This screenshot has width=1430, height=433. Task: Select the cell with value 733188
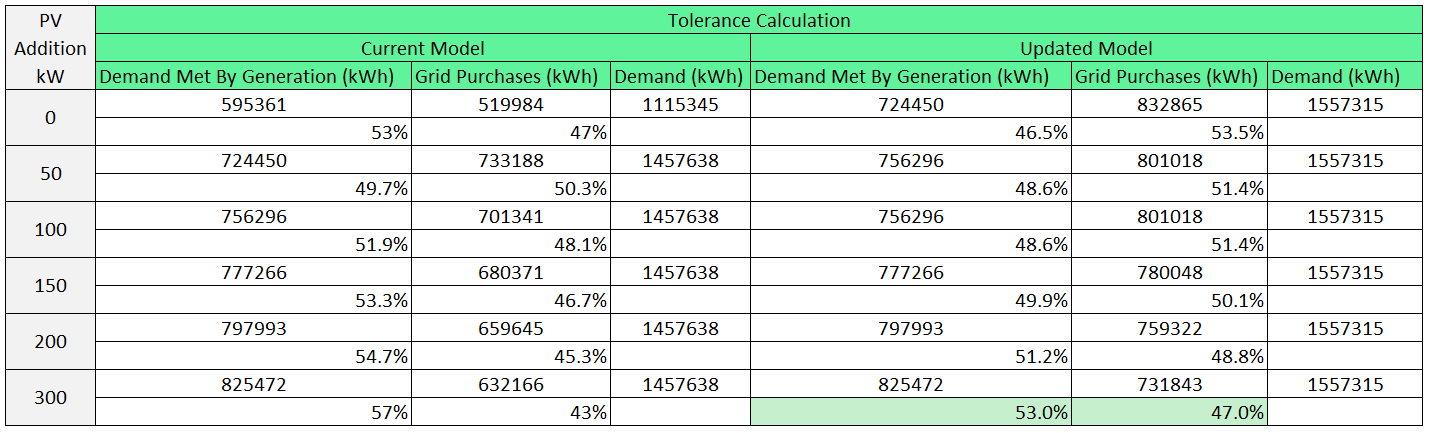[x=510, y=160]
